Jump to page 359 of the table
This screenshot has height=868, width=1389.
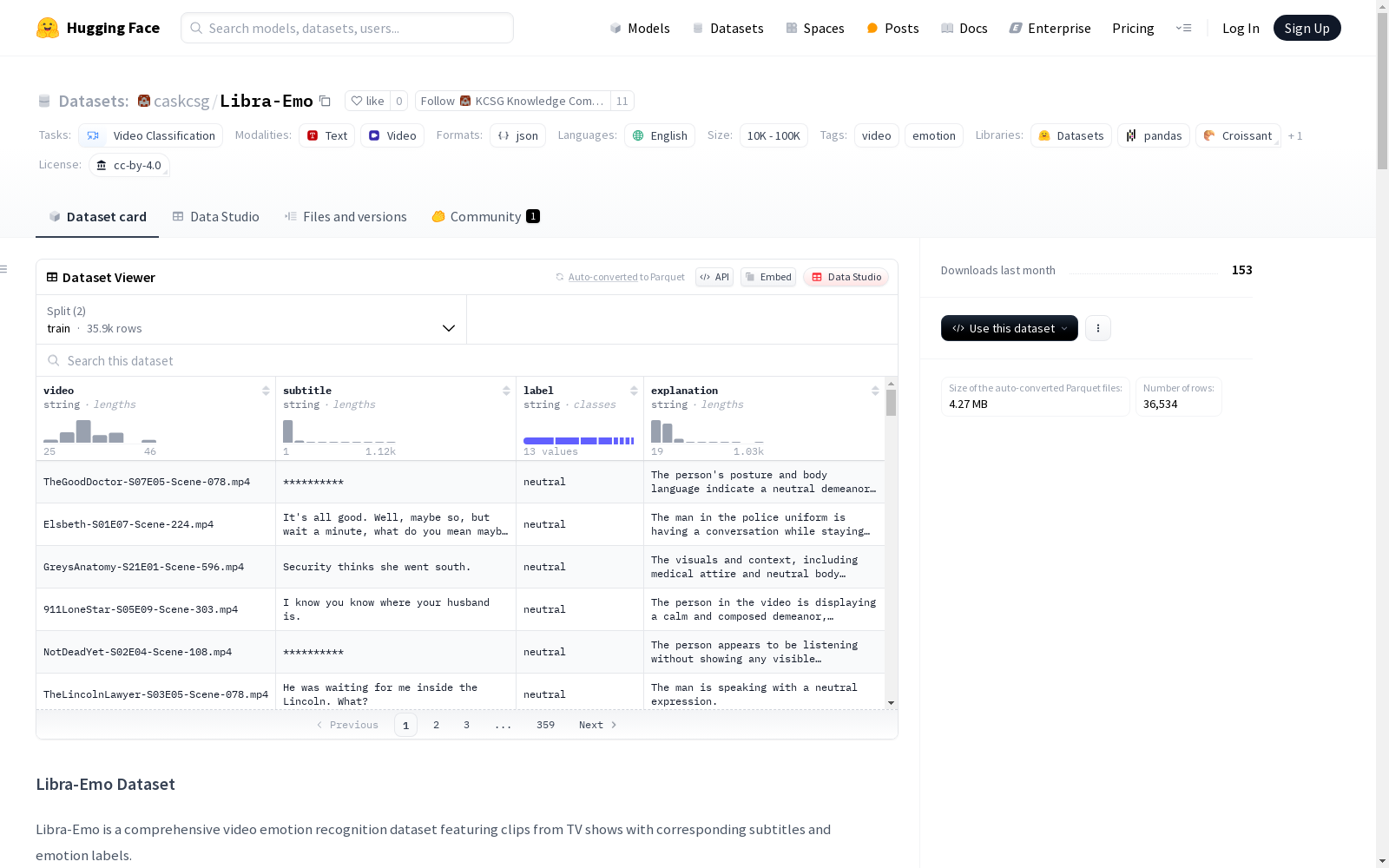click(545, 725)
